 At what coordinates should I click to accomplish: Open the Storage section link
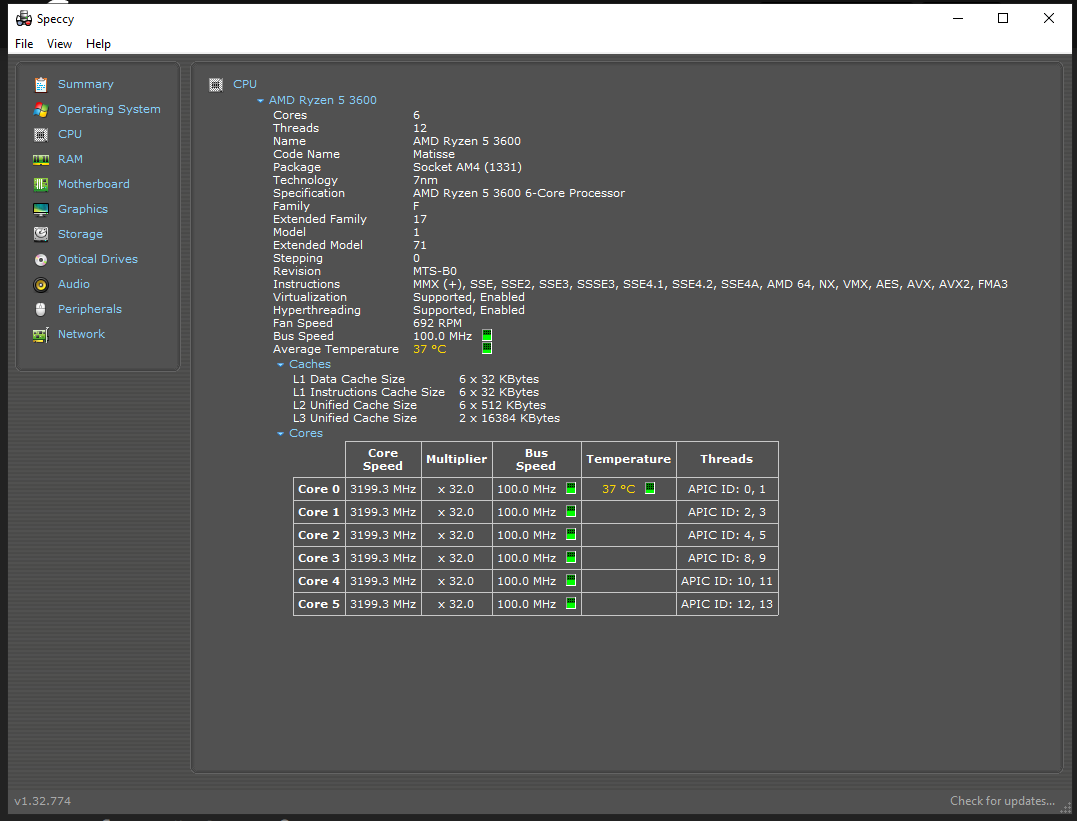(x=80, y=234)
